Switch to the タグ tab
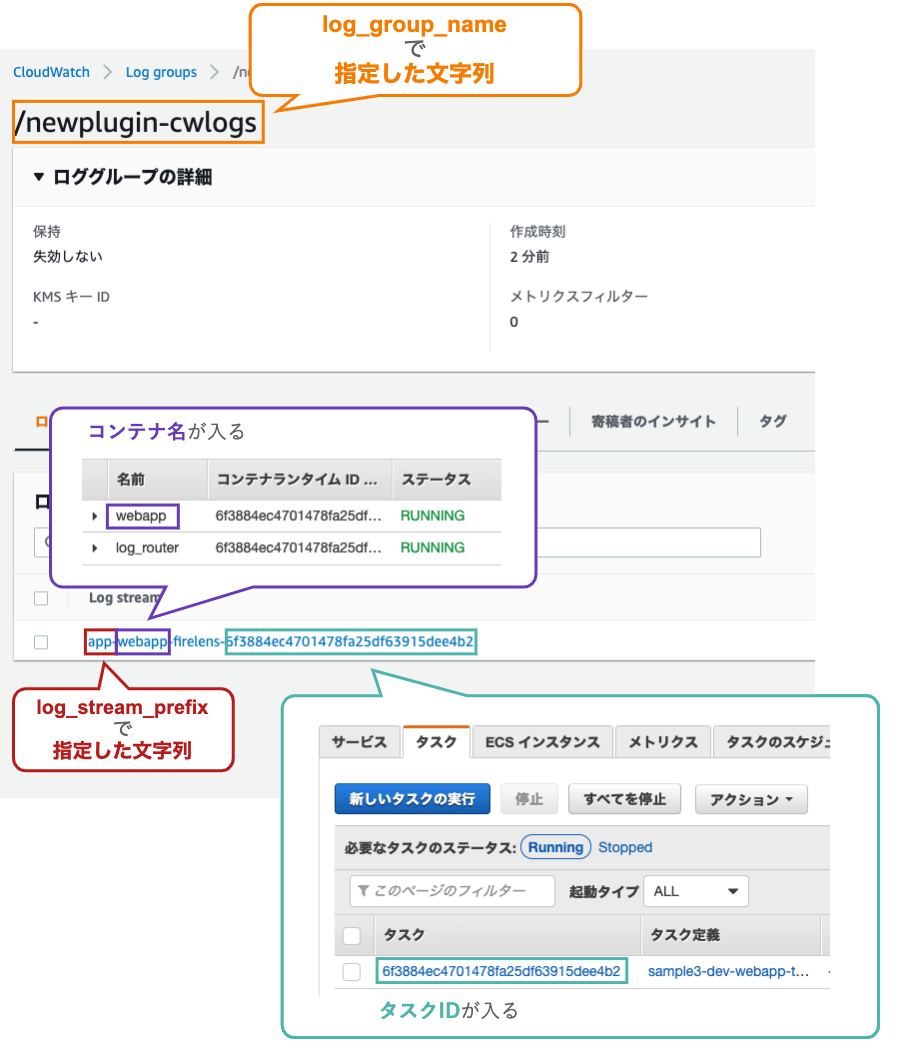The width and height of the screenshot is (907, 1050). coord(772,422)
